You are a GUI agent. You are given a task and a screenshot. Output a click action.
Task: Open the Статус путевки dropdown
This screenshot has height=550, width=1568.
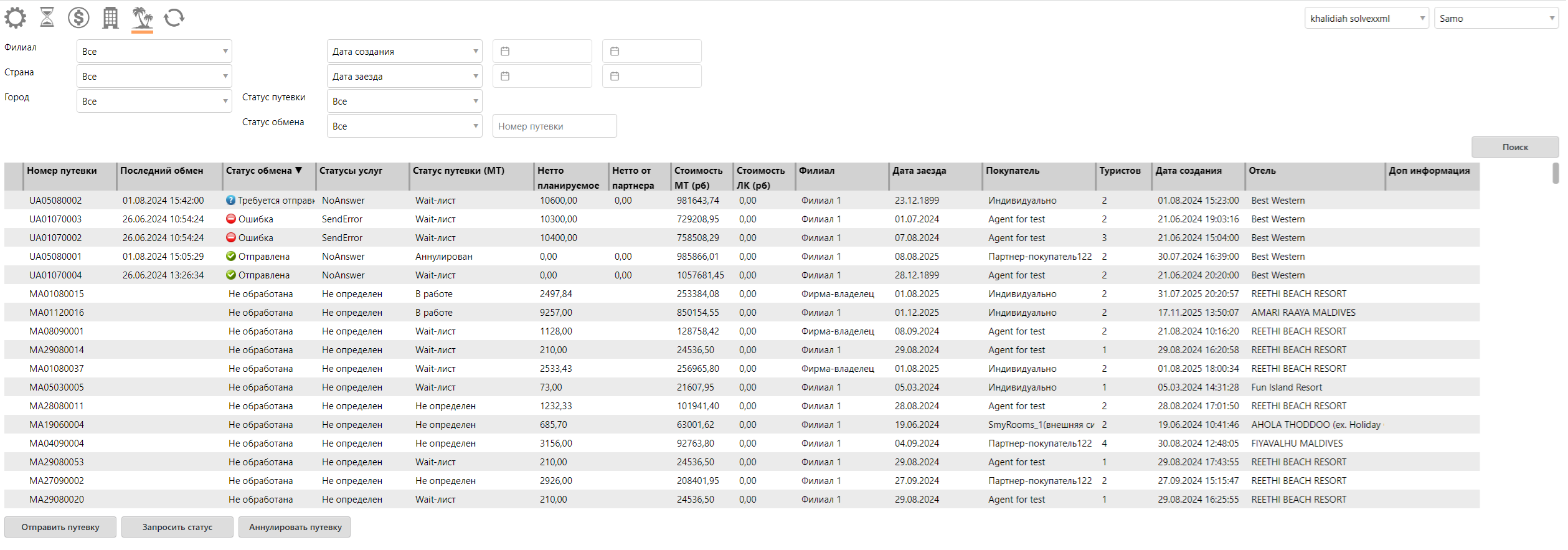pyautogui.click(x=475, y=101)
